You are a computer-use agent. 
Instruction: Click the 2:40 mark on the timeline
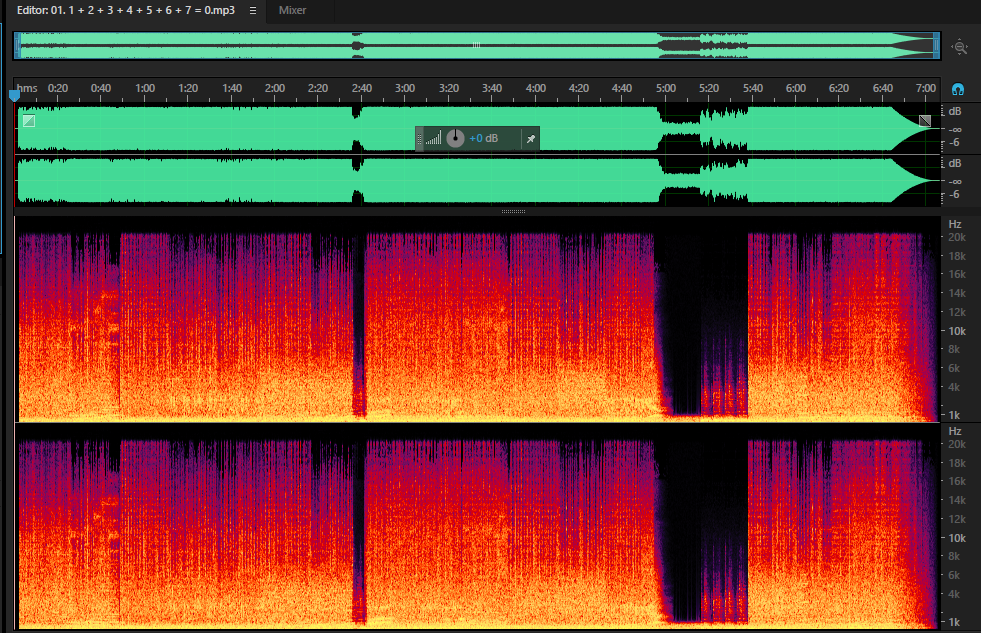(x=362, y=88)
